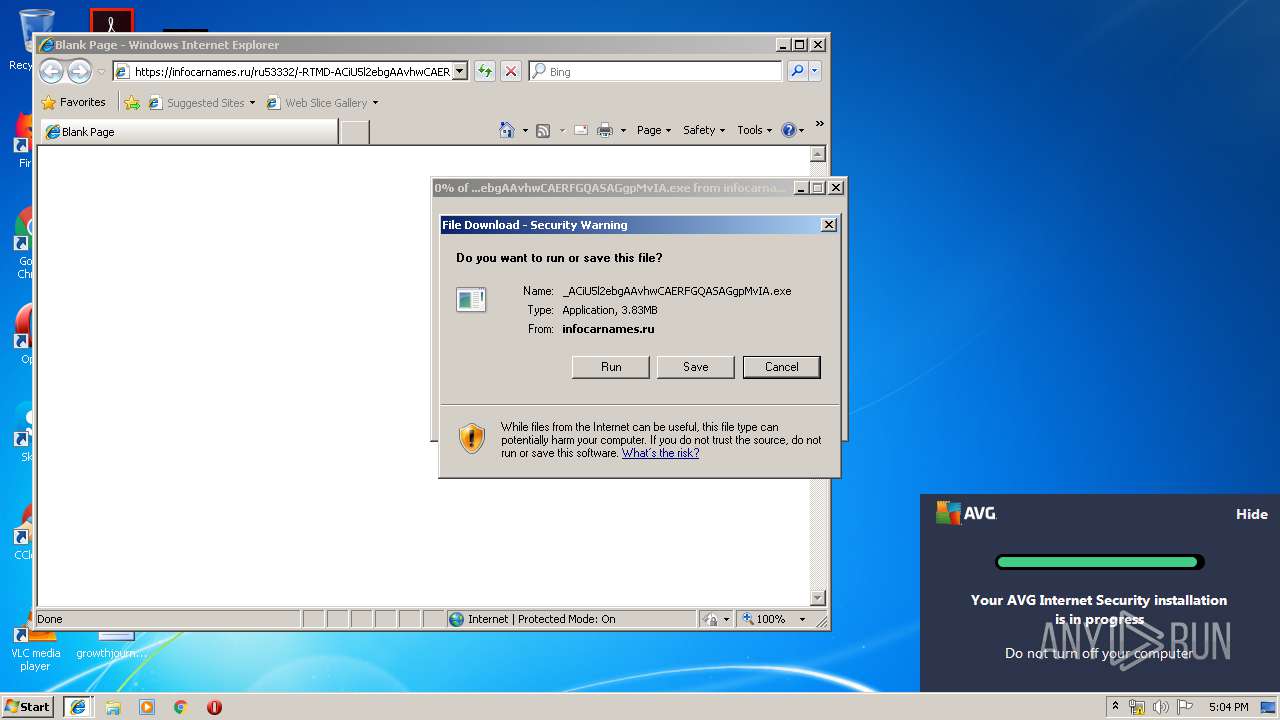Open the Print dropdown arrow

pos(623,130)
